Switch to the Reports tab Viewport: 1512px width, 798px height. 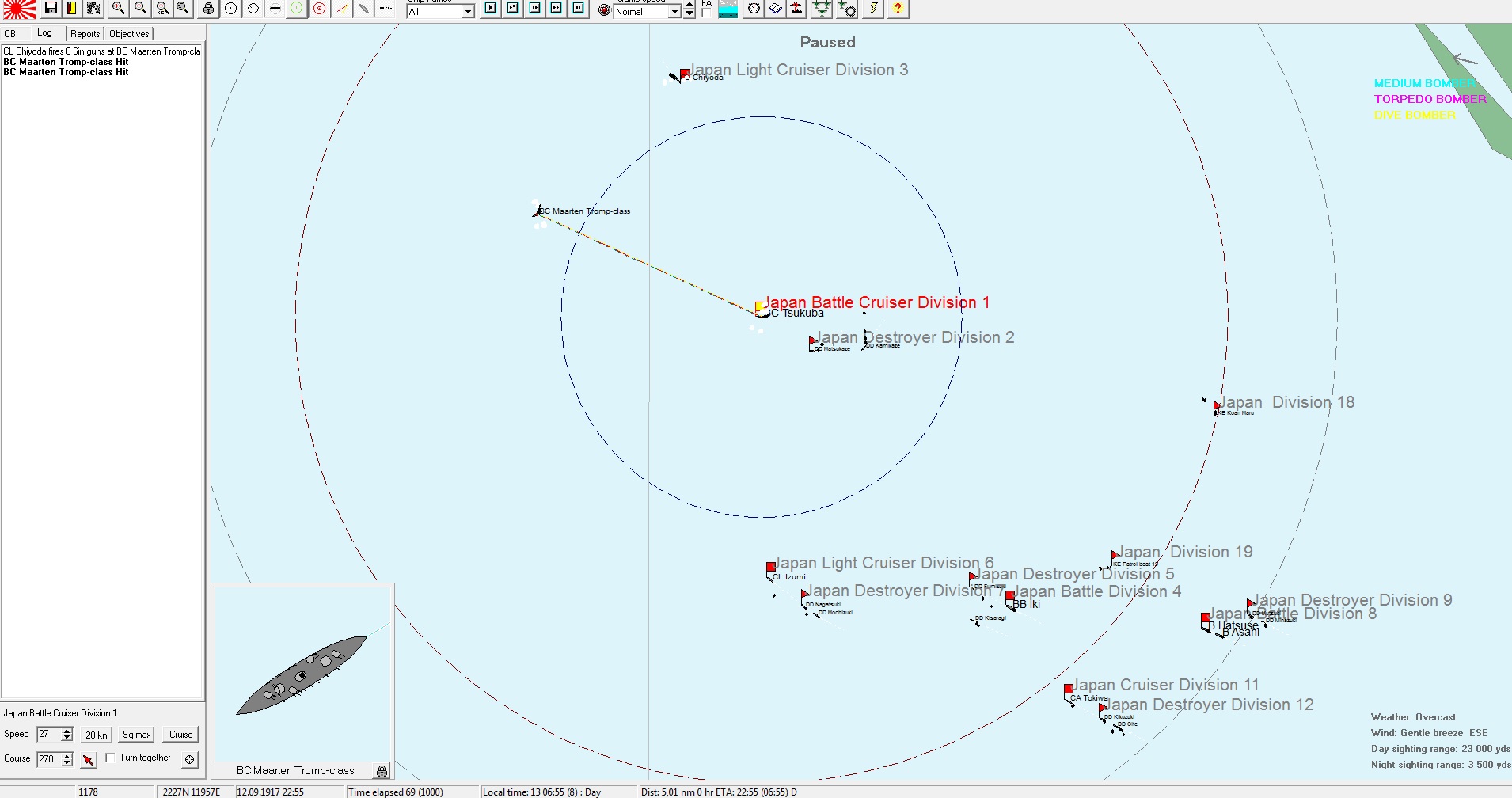(x=85, y=34)
